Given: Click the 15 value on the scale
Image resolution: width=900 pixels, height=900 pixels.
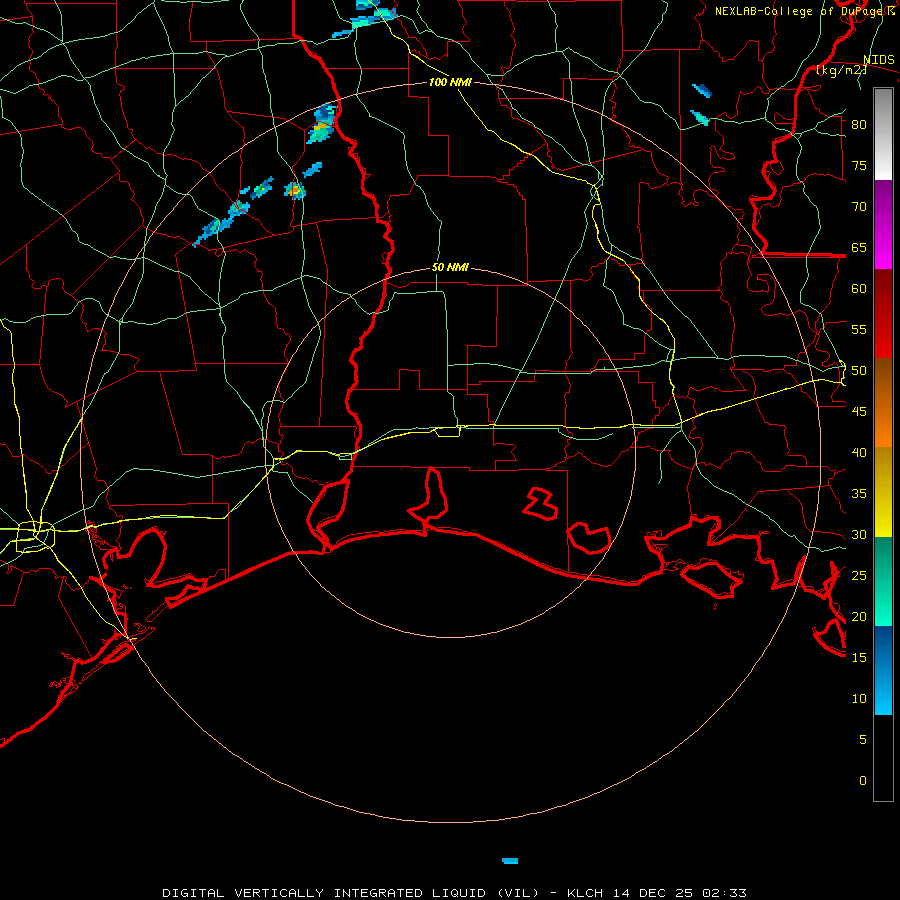Looking at the screenshot, I should (x=859, y=658).
